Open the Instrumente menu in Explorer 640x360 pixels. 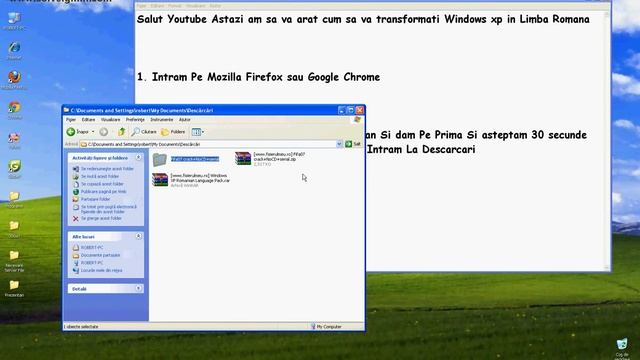(162, 120)
